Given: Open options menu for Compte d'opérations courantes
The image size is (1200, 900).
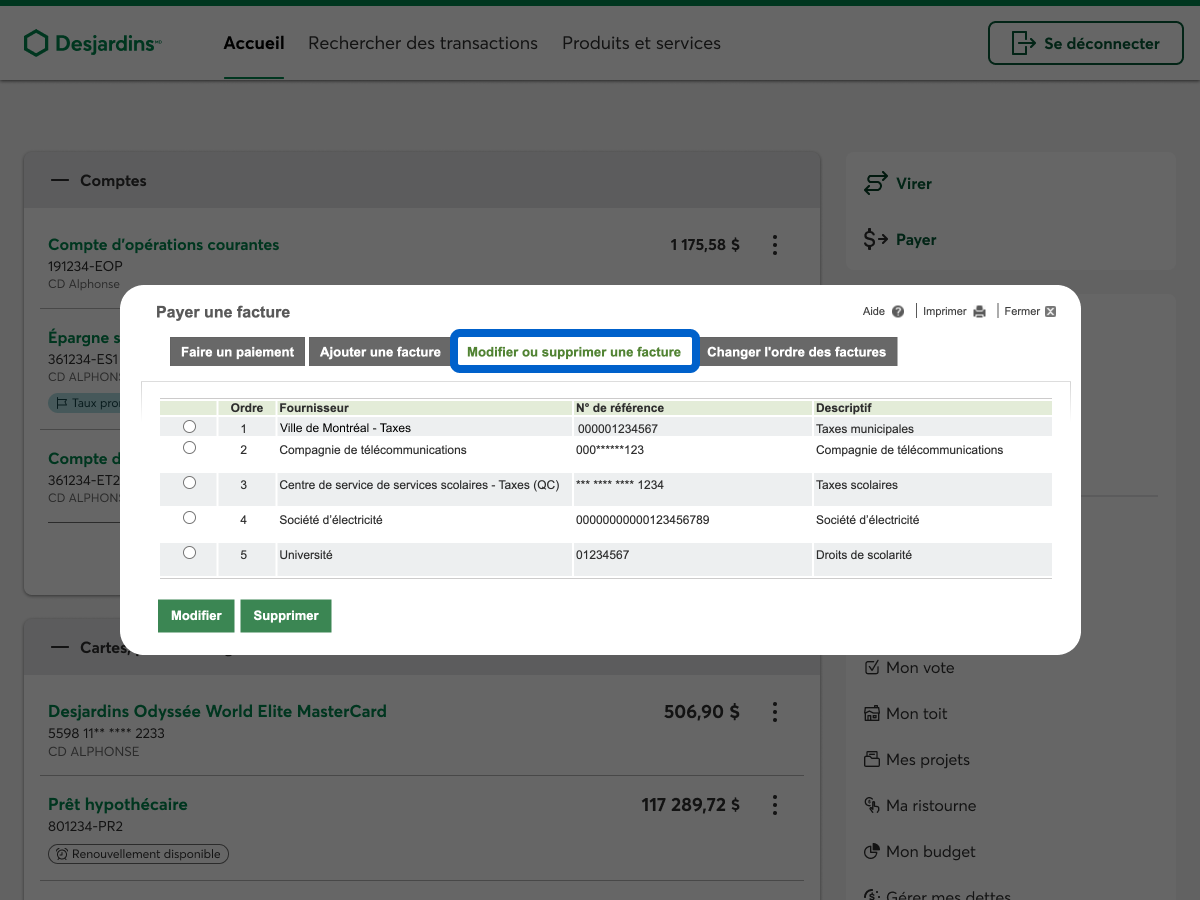Looking at the screenshot, I should point(774,245).
